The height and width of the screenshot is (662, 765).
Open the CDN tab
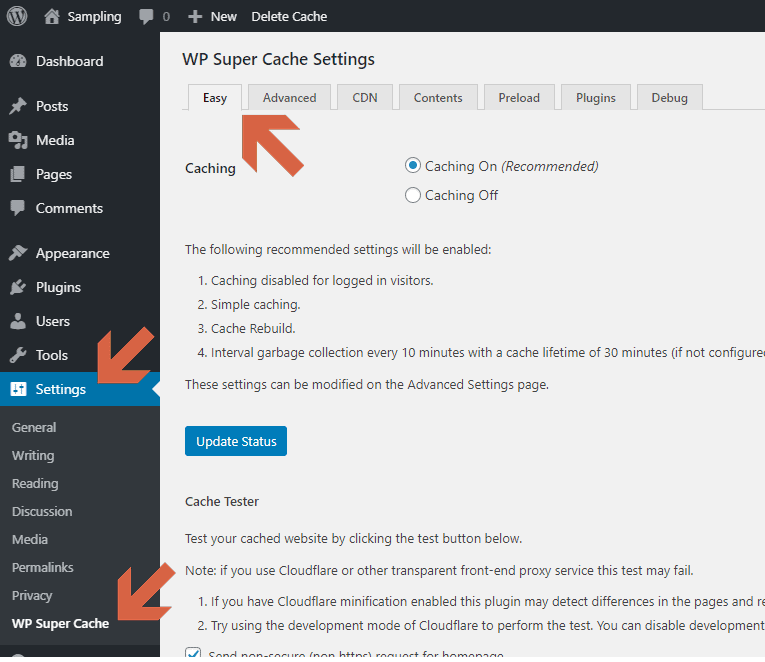365,97
